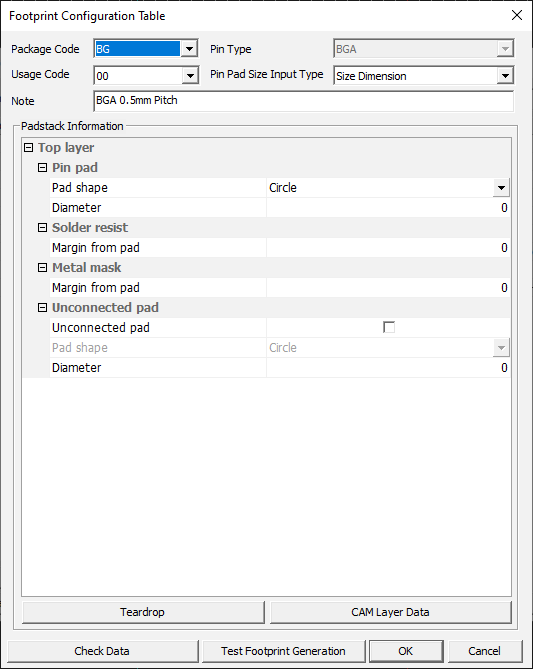Collapse the Top layer tree node
Screen dimensions: 533x669
coord(28,148)
